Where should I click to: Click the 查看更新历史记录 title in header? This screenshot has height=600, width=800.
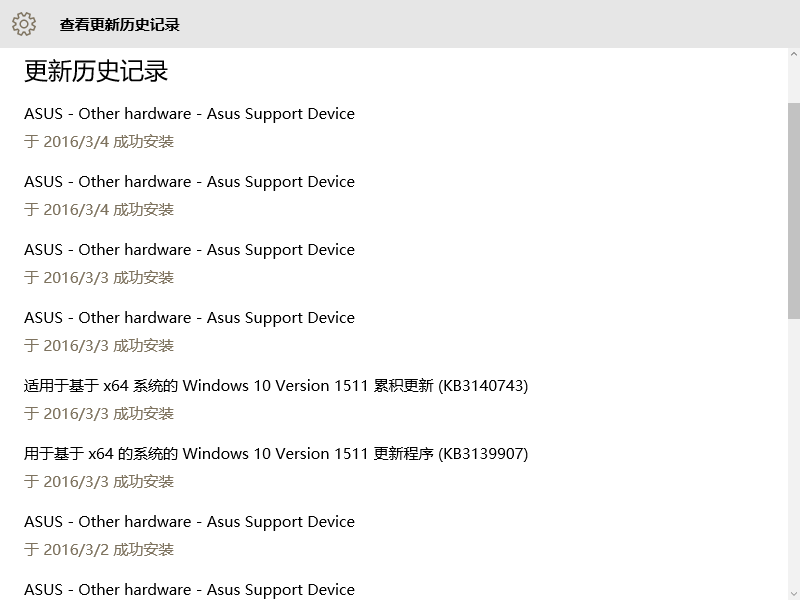tap(119, 25)
